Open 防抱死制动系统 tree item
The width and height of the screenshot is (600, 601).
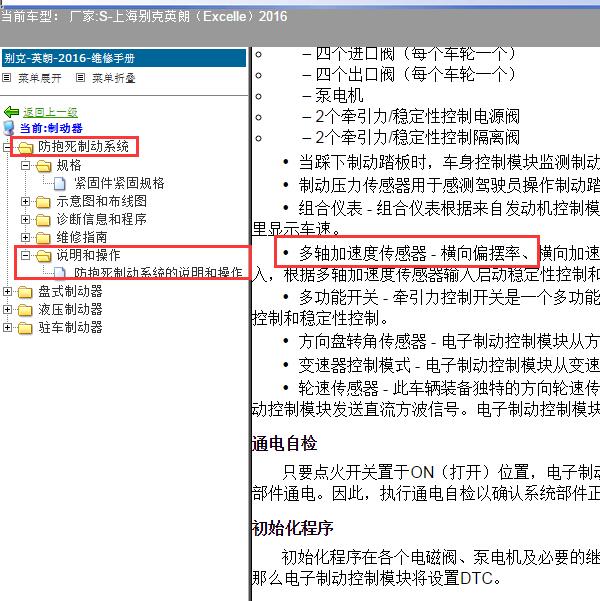[83, 146]
